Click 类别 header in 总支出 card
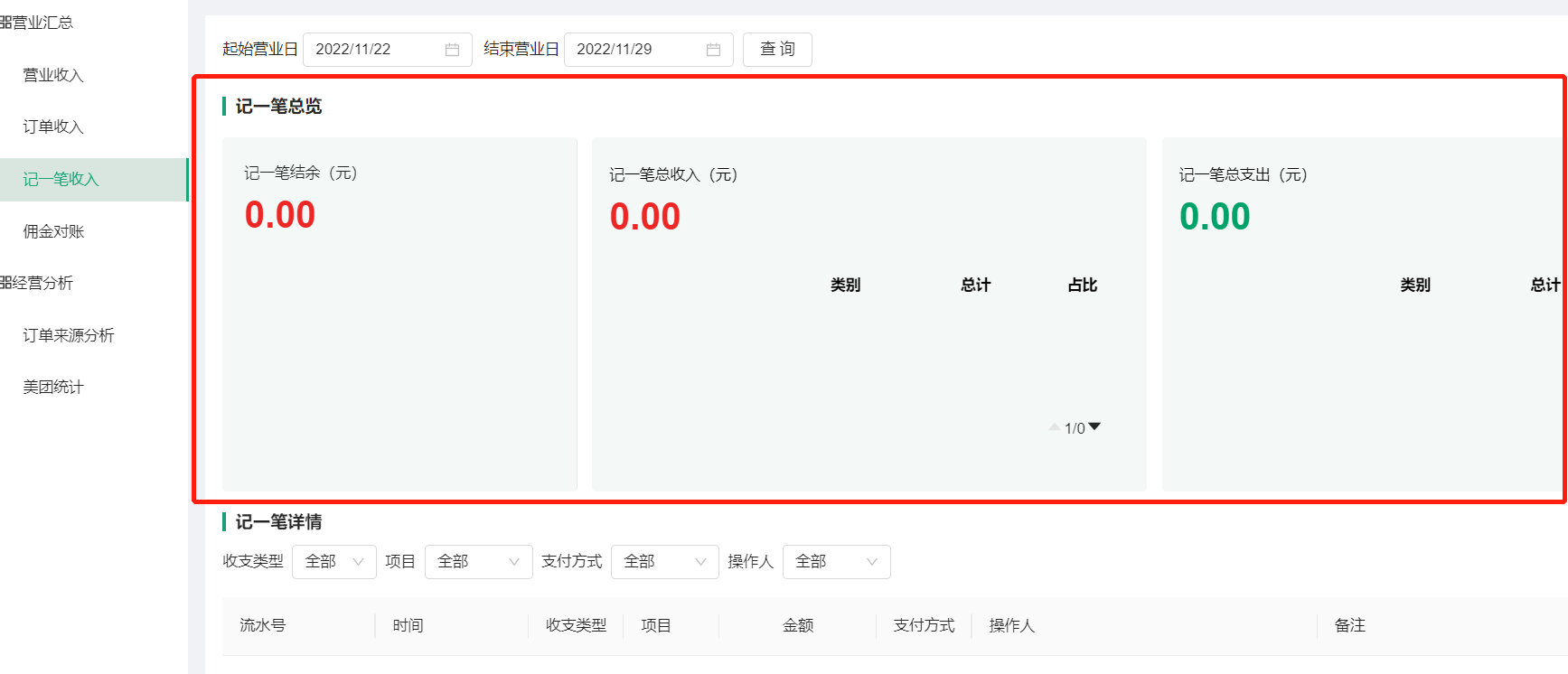The image size is (1568, 674). coord(1415,286)
